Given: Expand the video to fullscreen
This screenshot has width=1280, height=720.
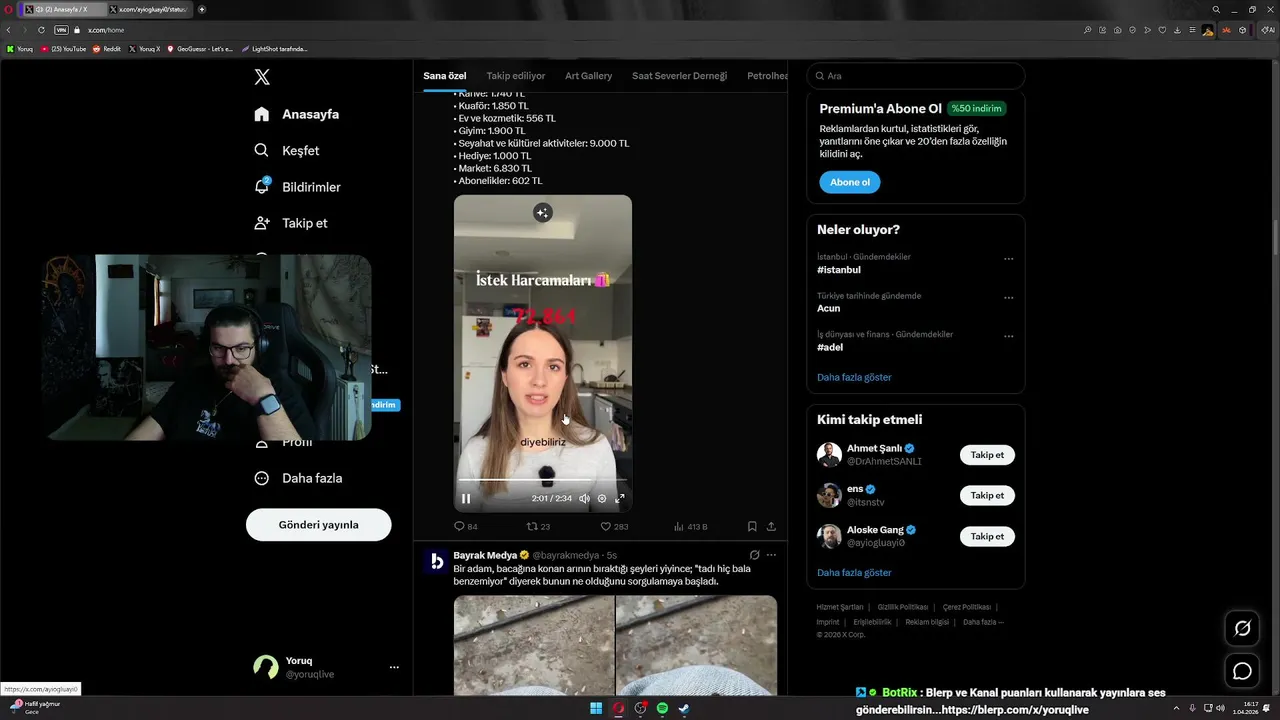Looking at the screenshot, I should 620,498.
